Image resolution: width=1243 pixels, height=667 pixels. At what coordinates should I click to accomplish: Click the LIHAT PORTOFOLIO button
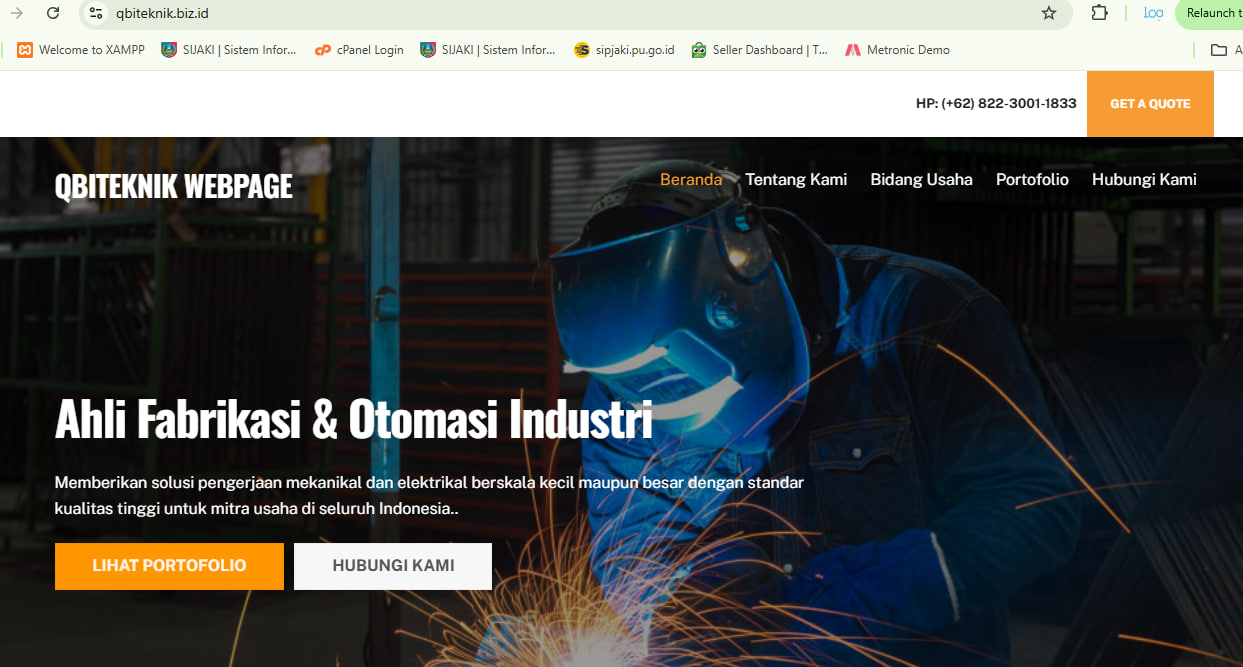169,565
